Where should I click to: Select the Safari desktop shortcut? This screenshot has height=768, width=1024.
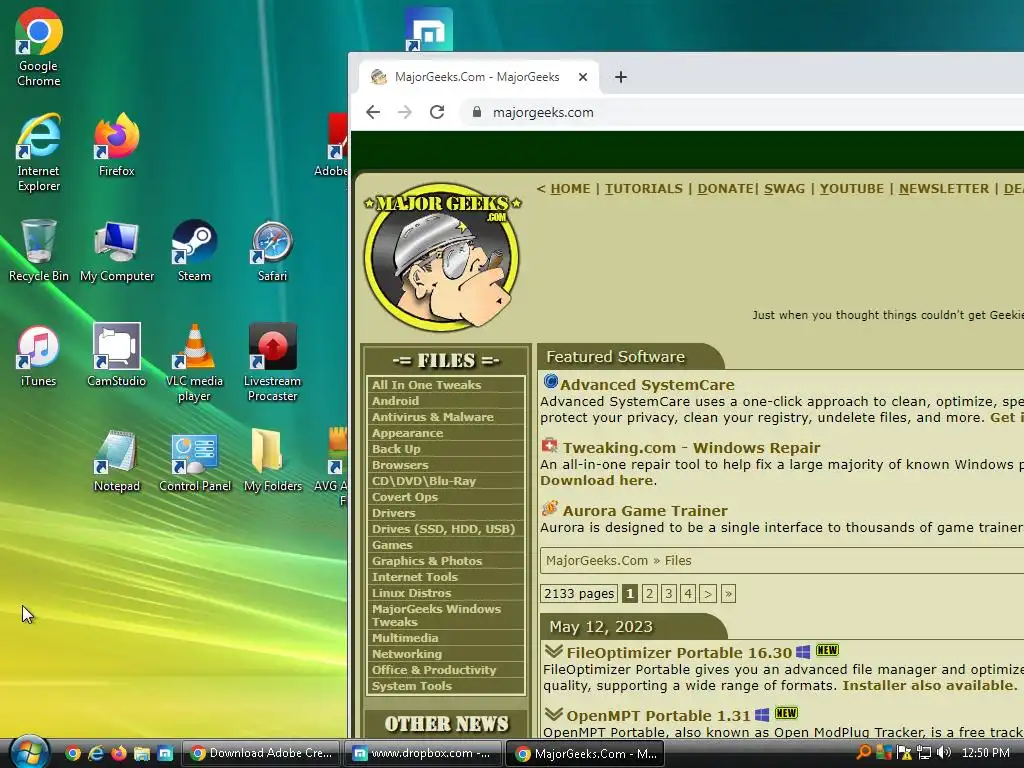point(272,250)
